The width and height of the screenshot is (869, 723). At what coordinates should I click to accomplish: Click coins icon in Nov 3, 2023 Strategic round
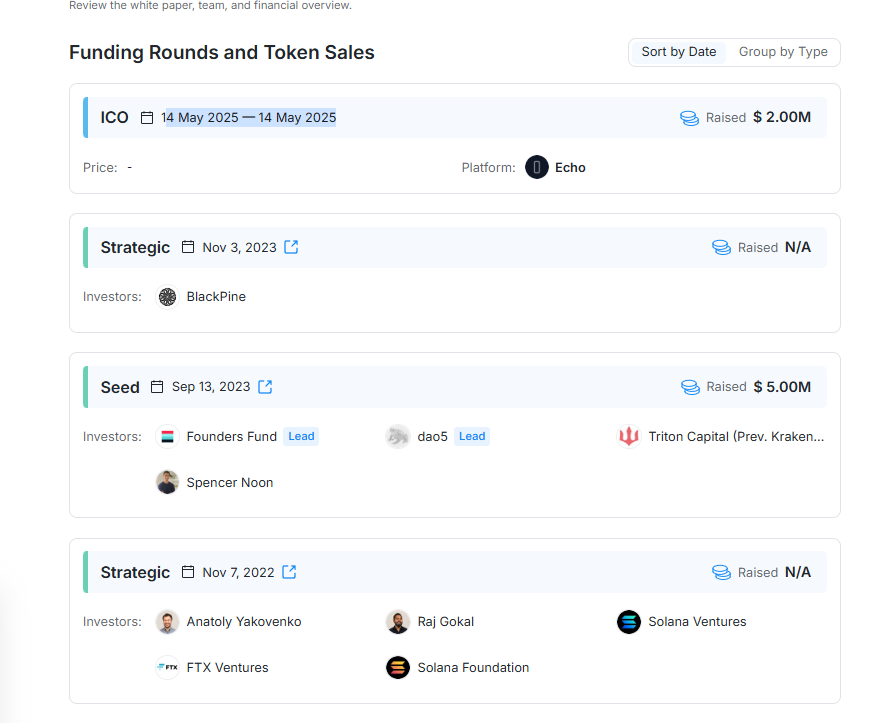721,247
